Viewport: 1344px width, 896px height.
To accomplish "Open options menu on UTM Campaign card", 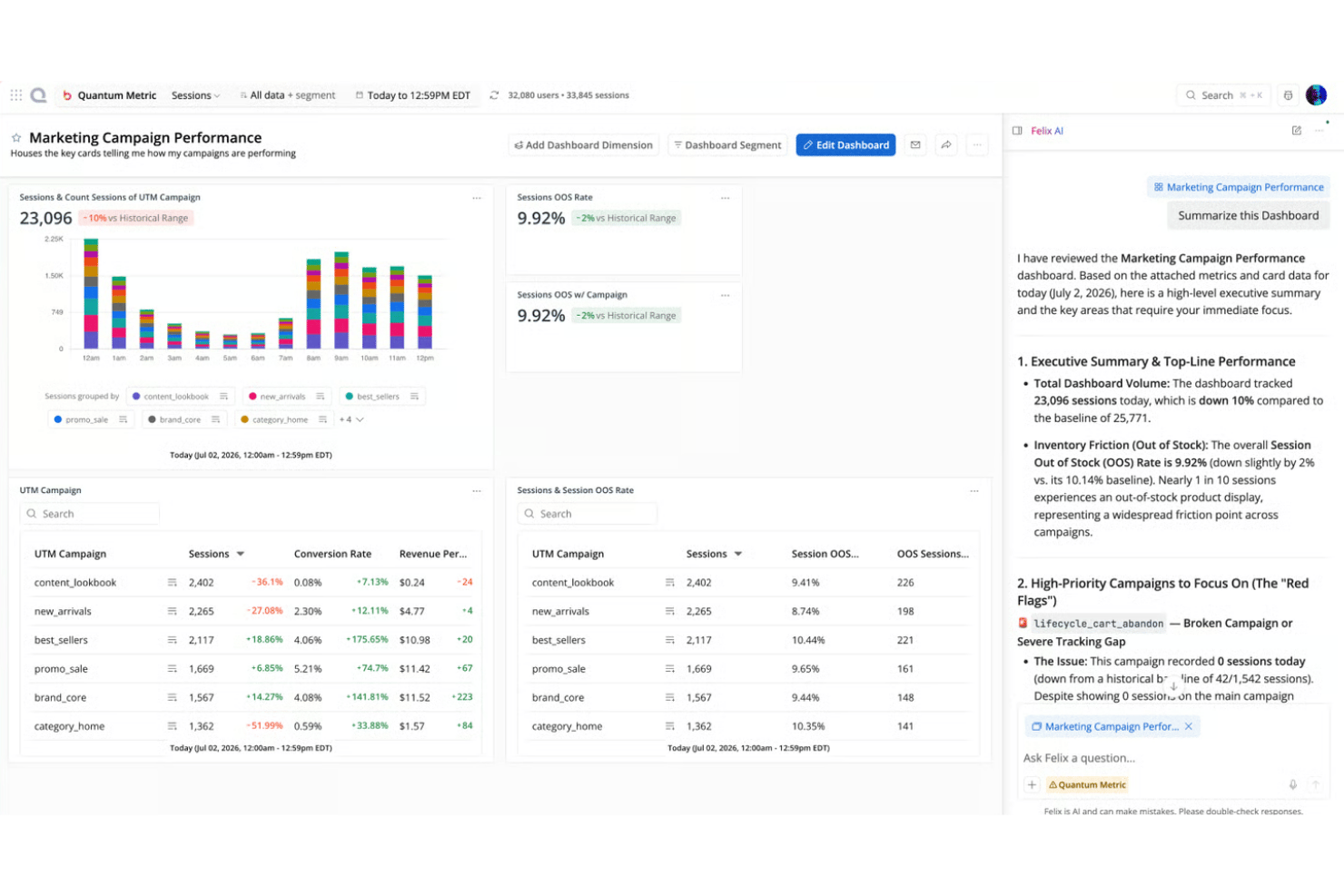I will coord(476,490).
